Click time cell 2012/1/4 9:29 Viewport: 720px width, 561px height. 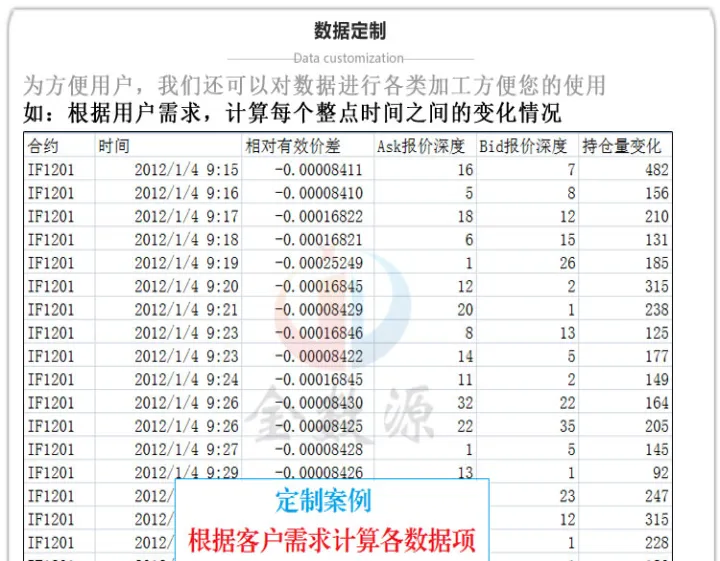(186, 473)
